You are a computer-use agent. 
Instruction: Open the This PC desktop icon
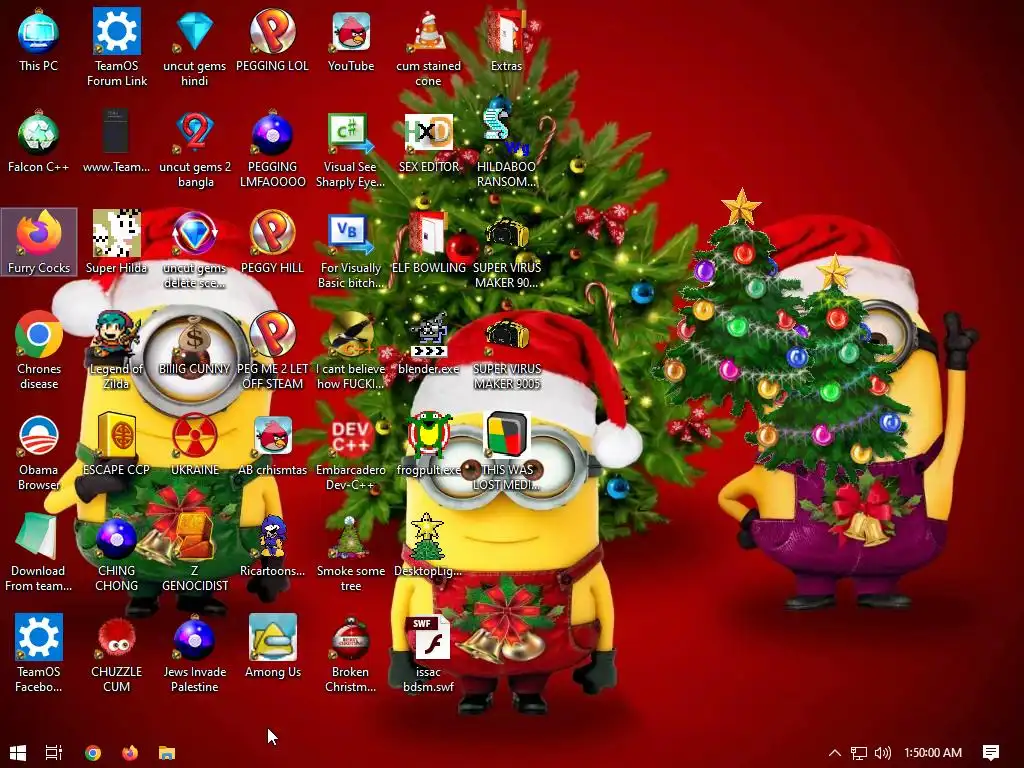coord(39,40)
